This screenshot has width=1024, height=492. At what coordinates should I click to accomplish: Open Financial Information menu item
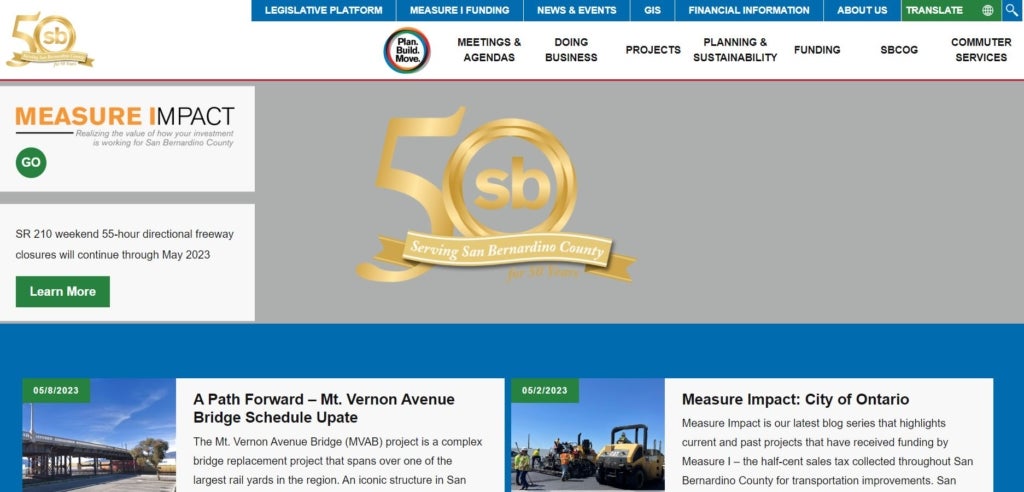pyautogui.click(x=749, y=10)
